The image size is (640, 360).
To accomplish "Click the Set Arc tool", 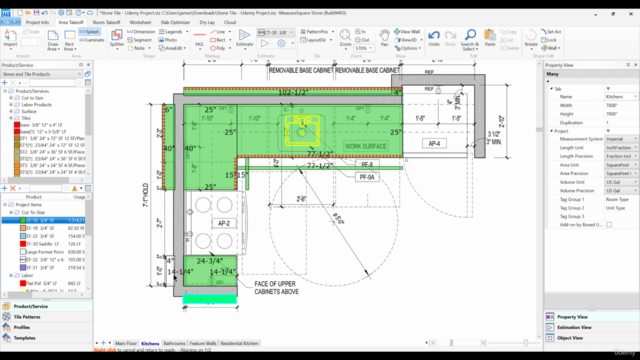I will 551,31.
